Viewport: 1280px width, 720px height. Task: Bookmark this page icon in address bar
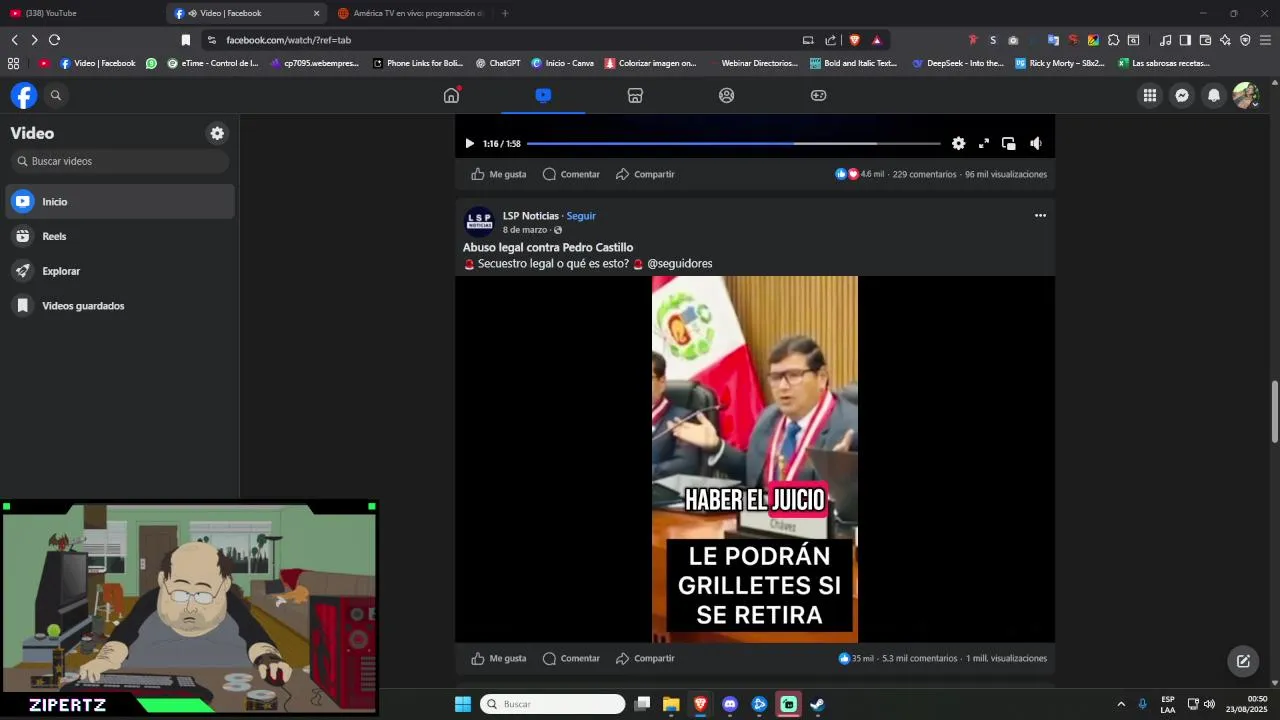(x=185, y=40)
